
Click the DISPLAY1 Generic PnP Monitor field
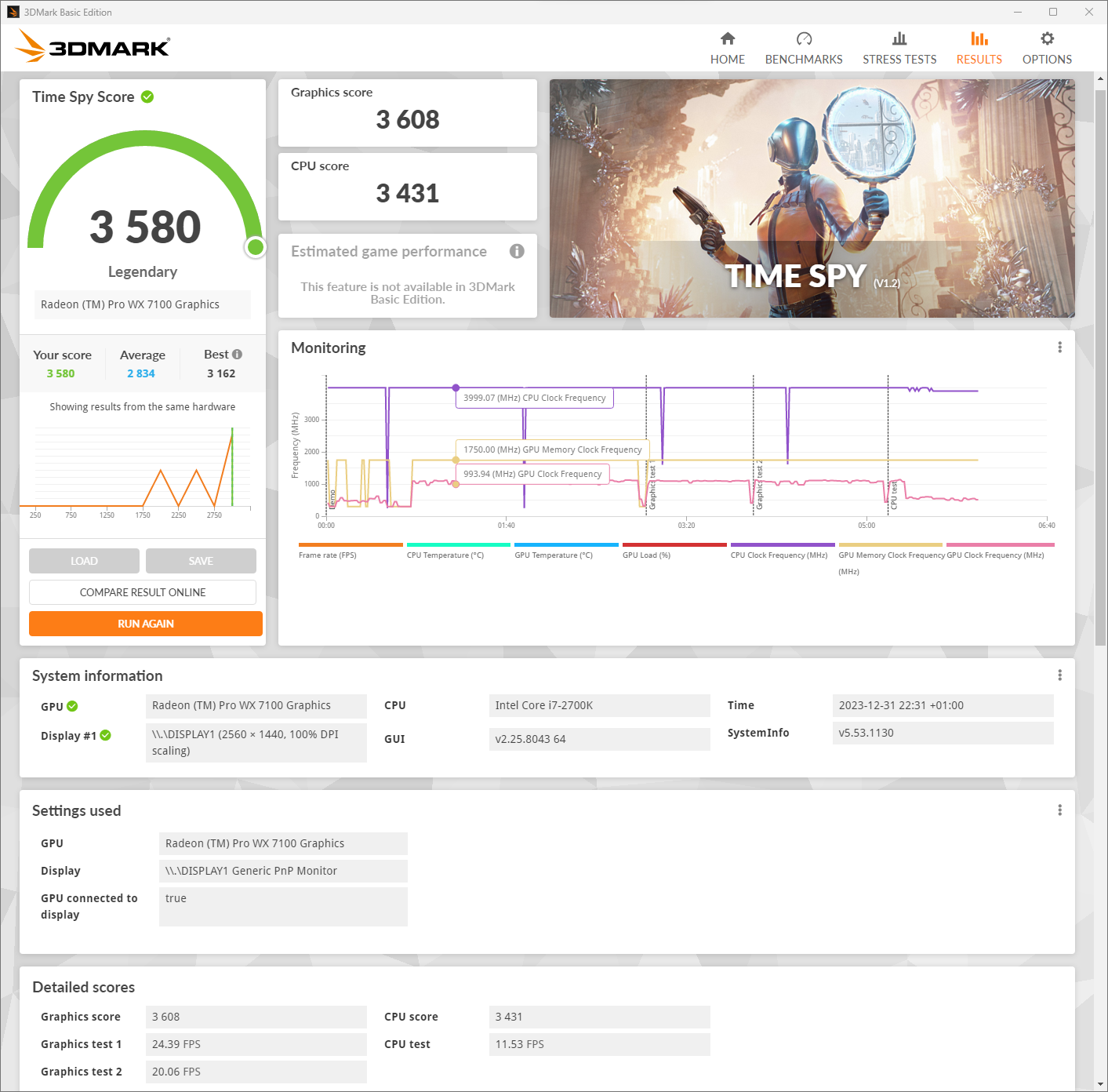(x=283, y=871)
